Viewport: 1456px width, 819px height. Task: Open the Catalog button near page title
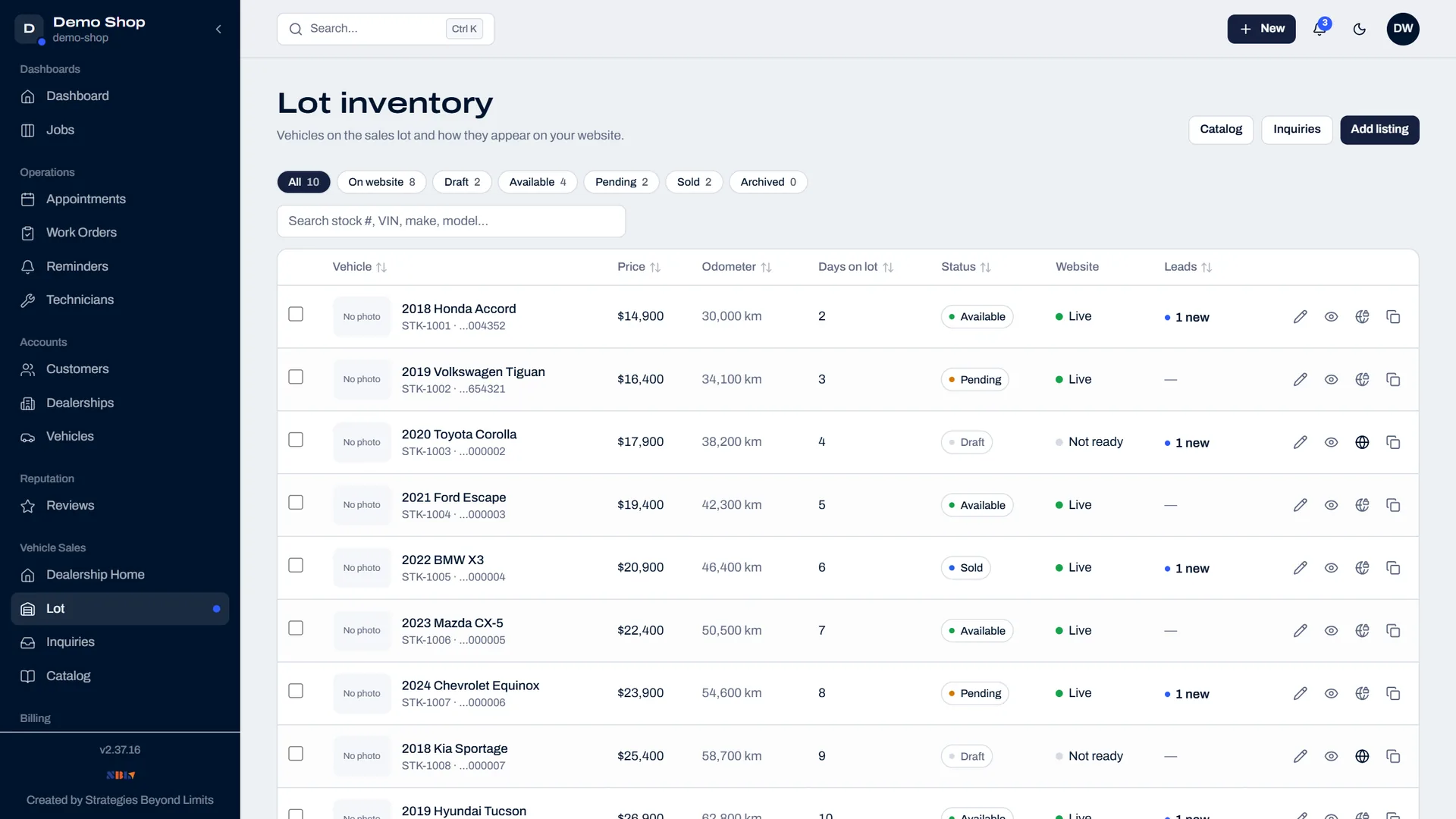pos(1221,130)
